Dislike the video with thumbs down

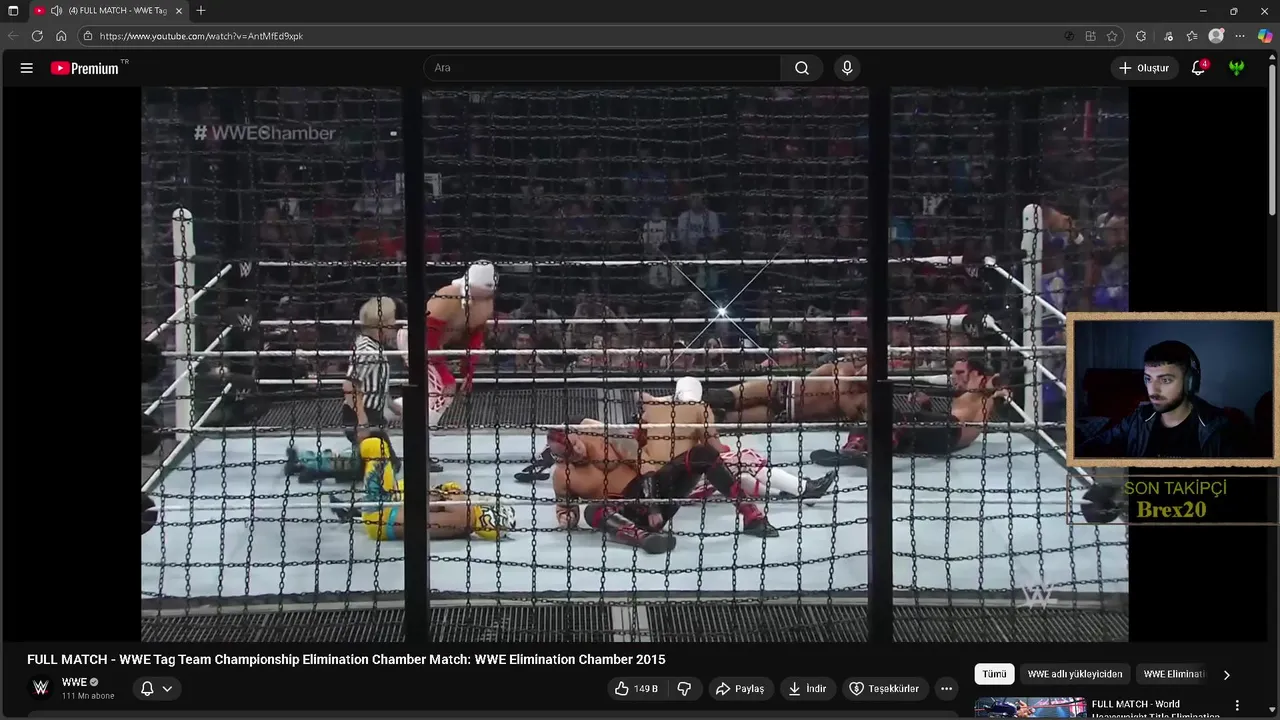[685, 688]
